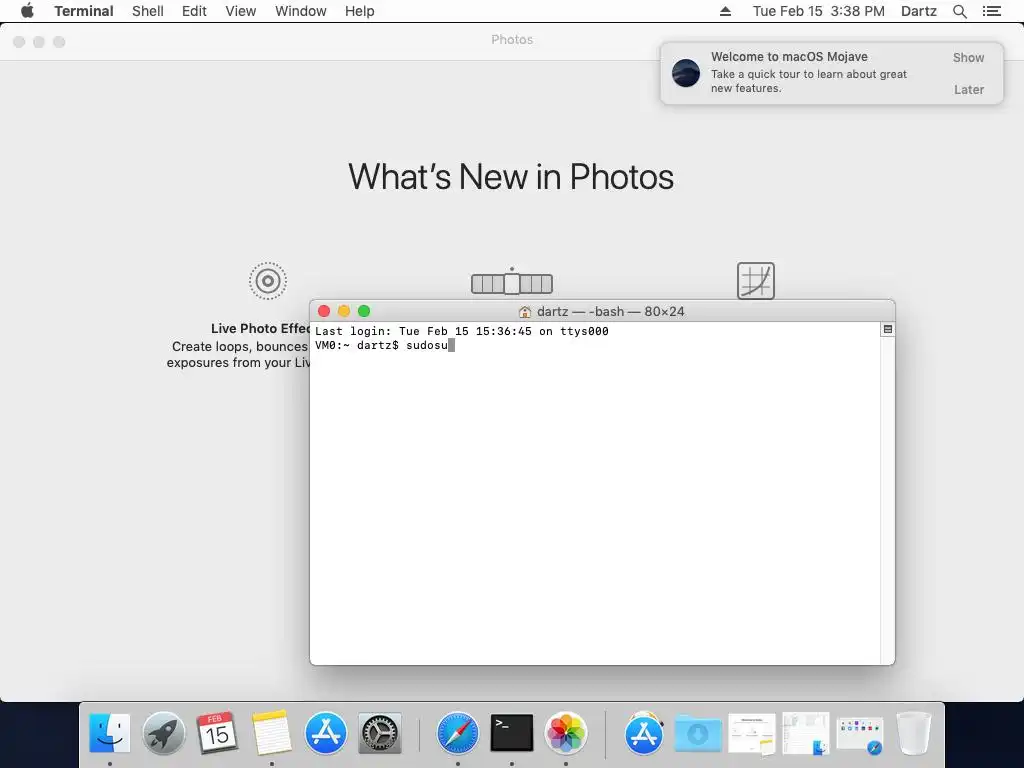Click the Terminal scrollbar marker icon
The height and width of the screenshot is (768, 1024).
[888, 329]
